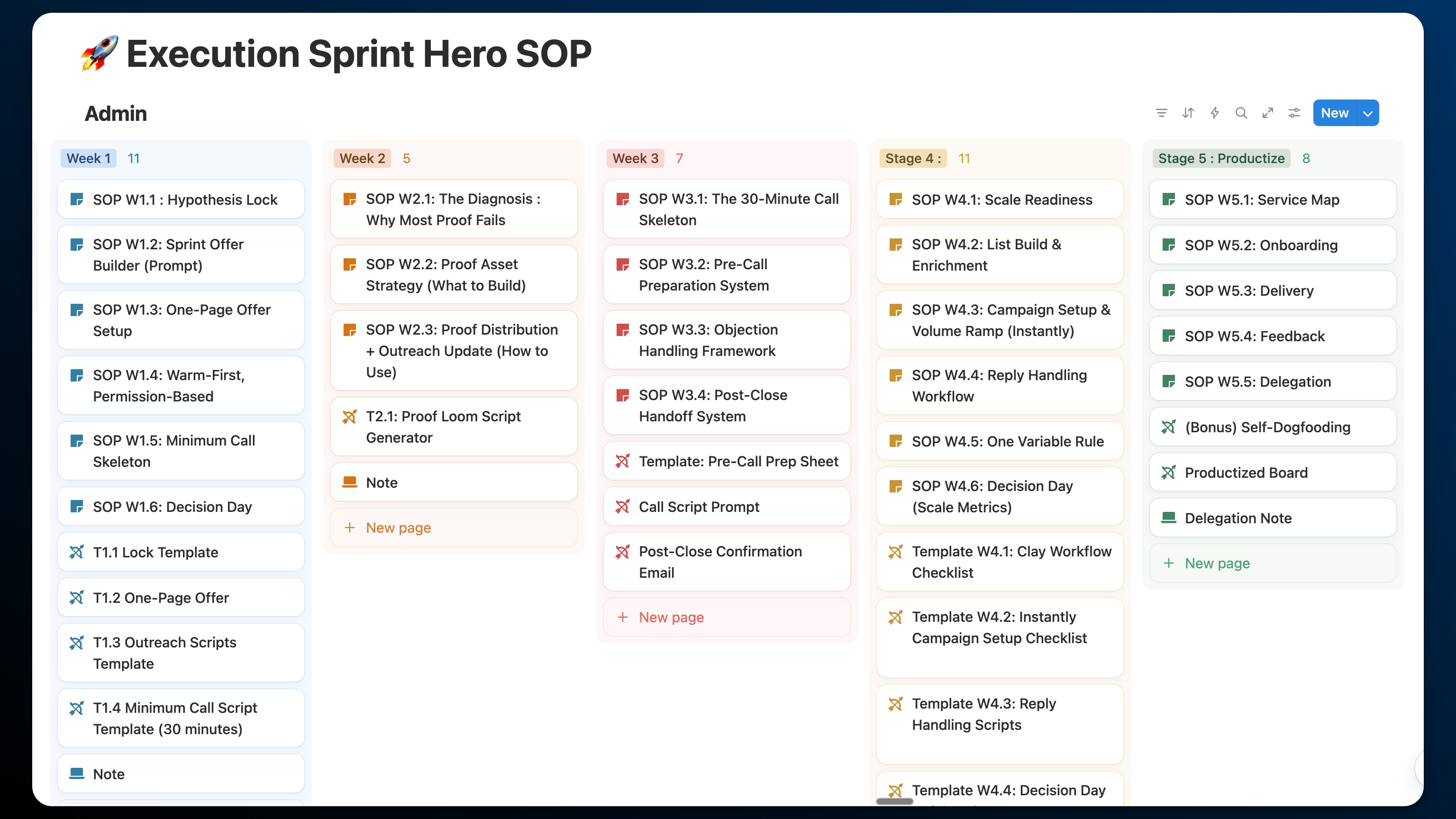Open the filter icon in board toolbar
1456x819 pixels.
tap(1161, 113)
